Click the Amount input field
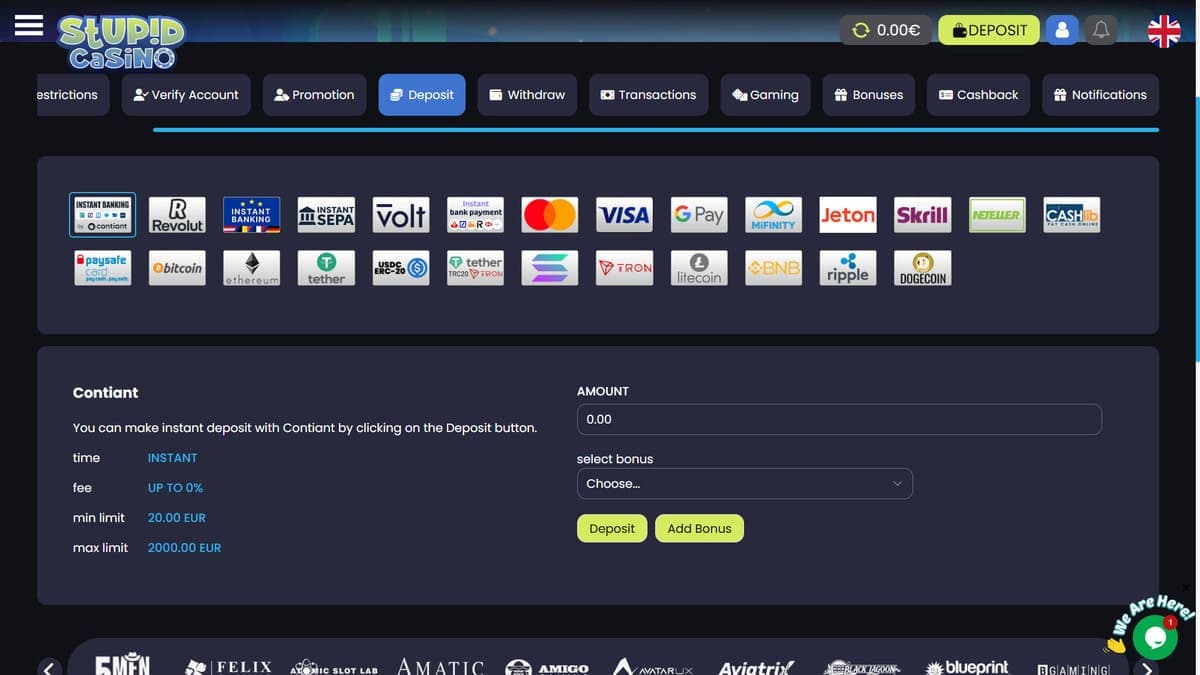The height and width of the screenshot is (675, 1200). pos(839,419)
